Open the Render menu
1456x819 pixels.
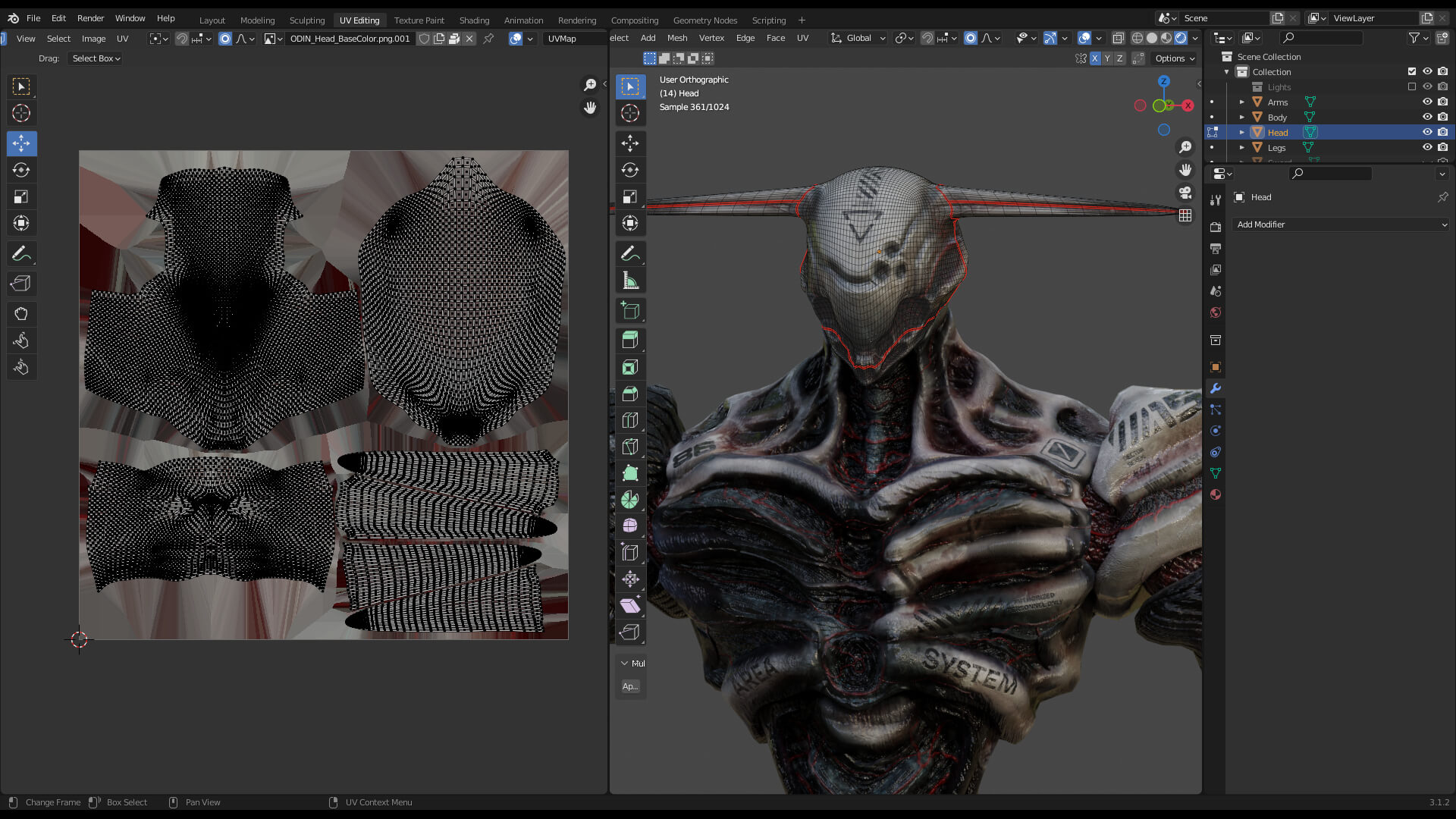tap(90, 18)
